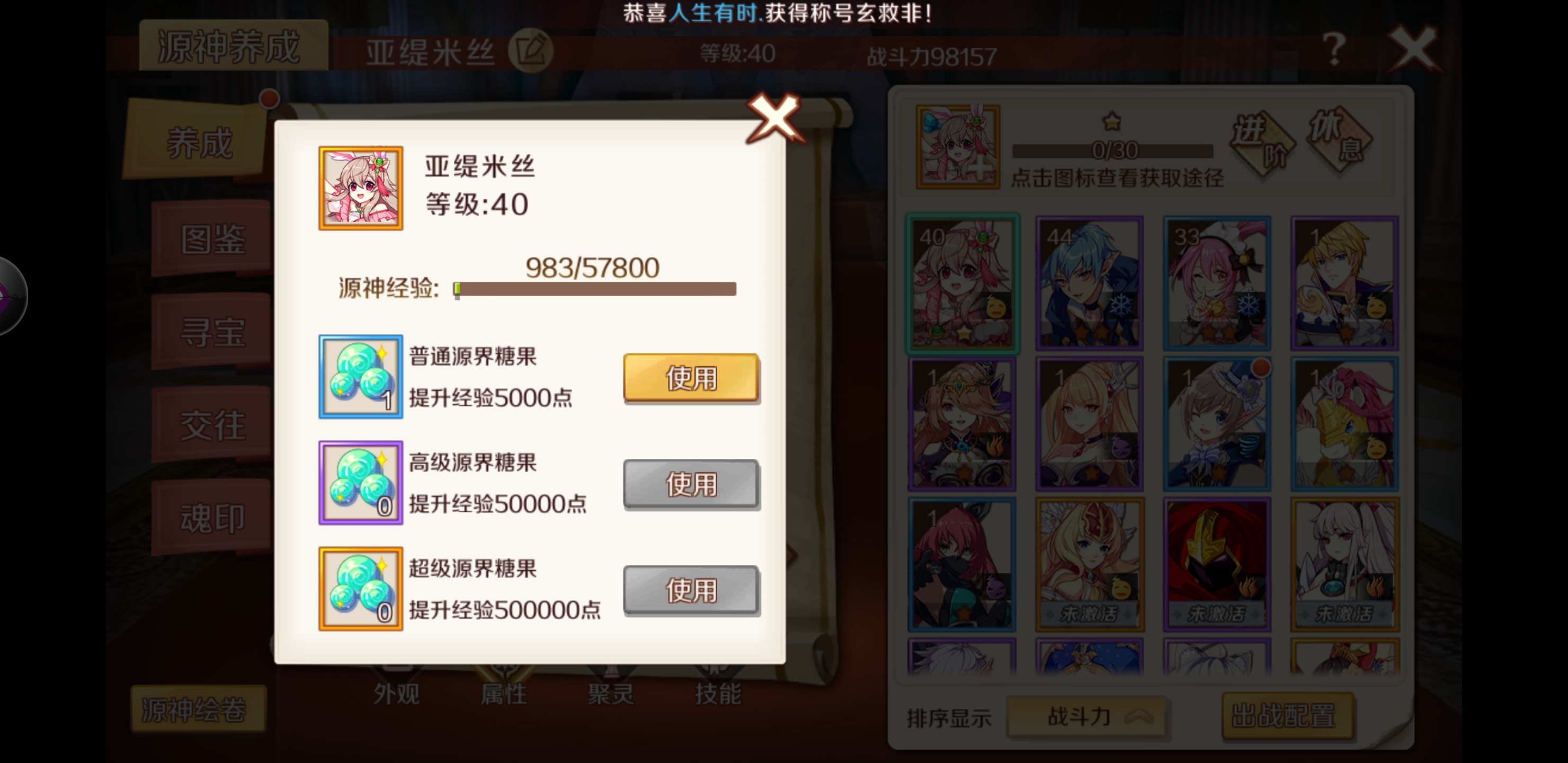Close the candy experience dialog
The height and width of the screenshot is (763, 1568).
pyautogui.click(x=774, y=118)
